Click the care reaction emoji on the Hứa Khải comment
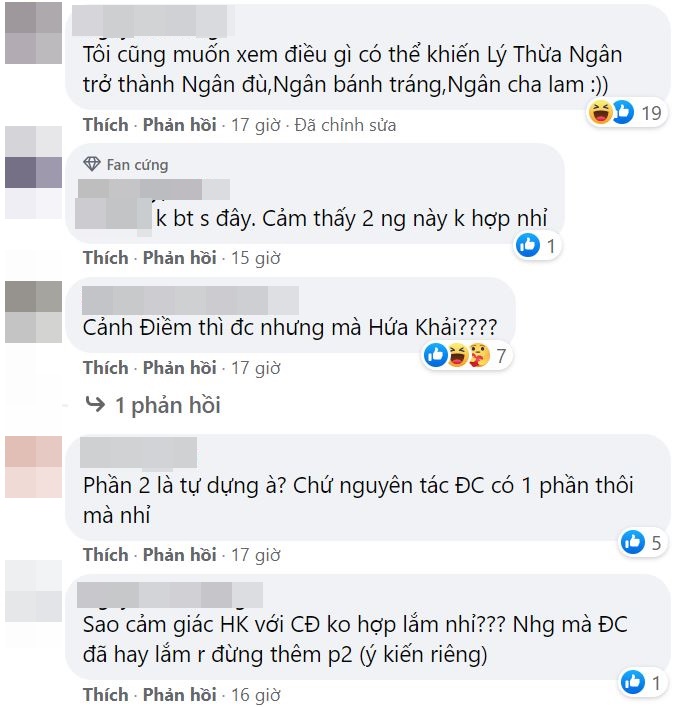 coord(479,355)
